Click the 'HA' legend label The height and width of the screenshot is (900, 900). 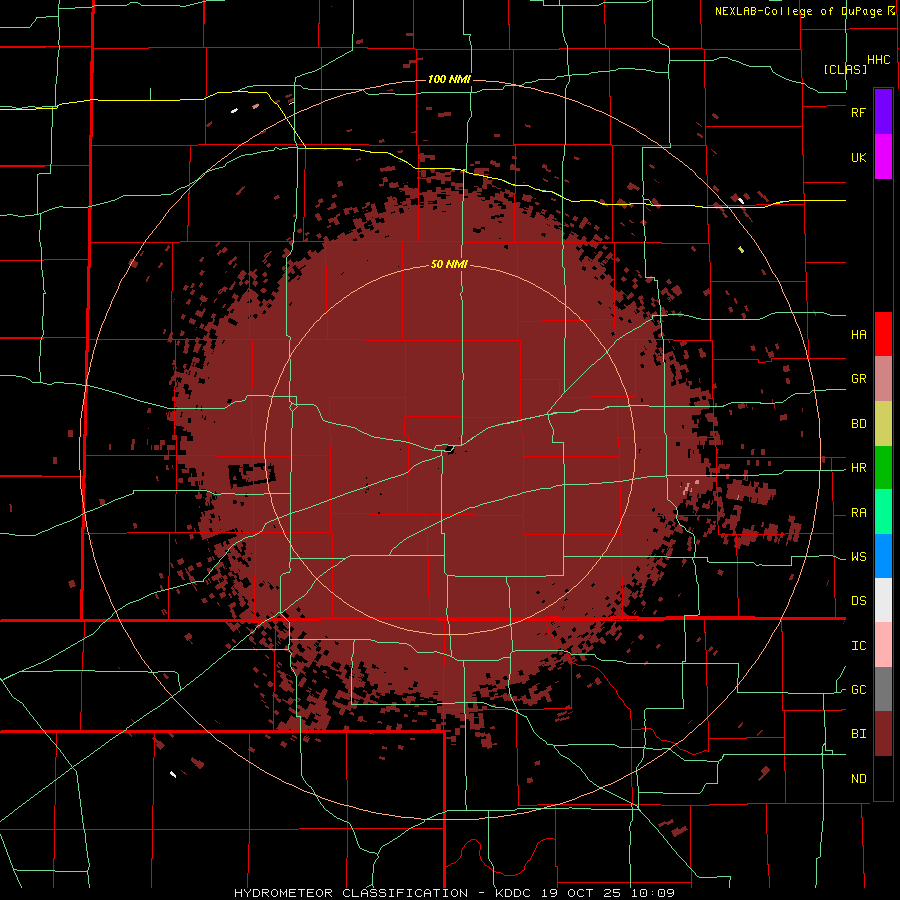858,334
